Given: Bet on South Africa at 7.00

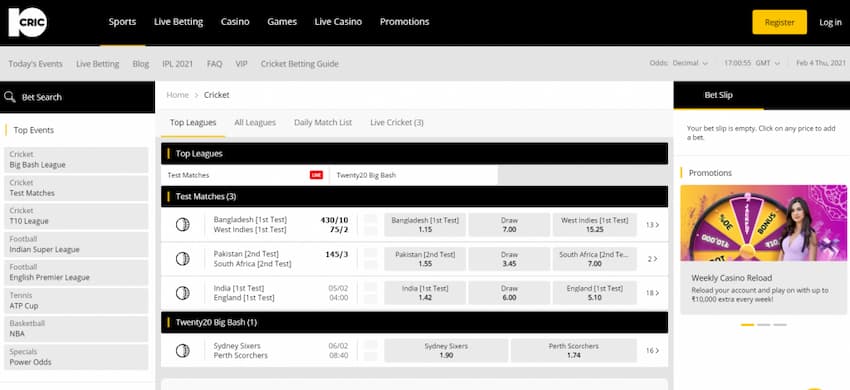Looking at the screenshot, I should (595, 259).
